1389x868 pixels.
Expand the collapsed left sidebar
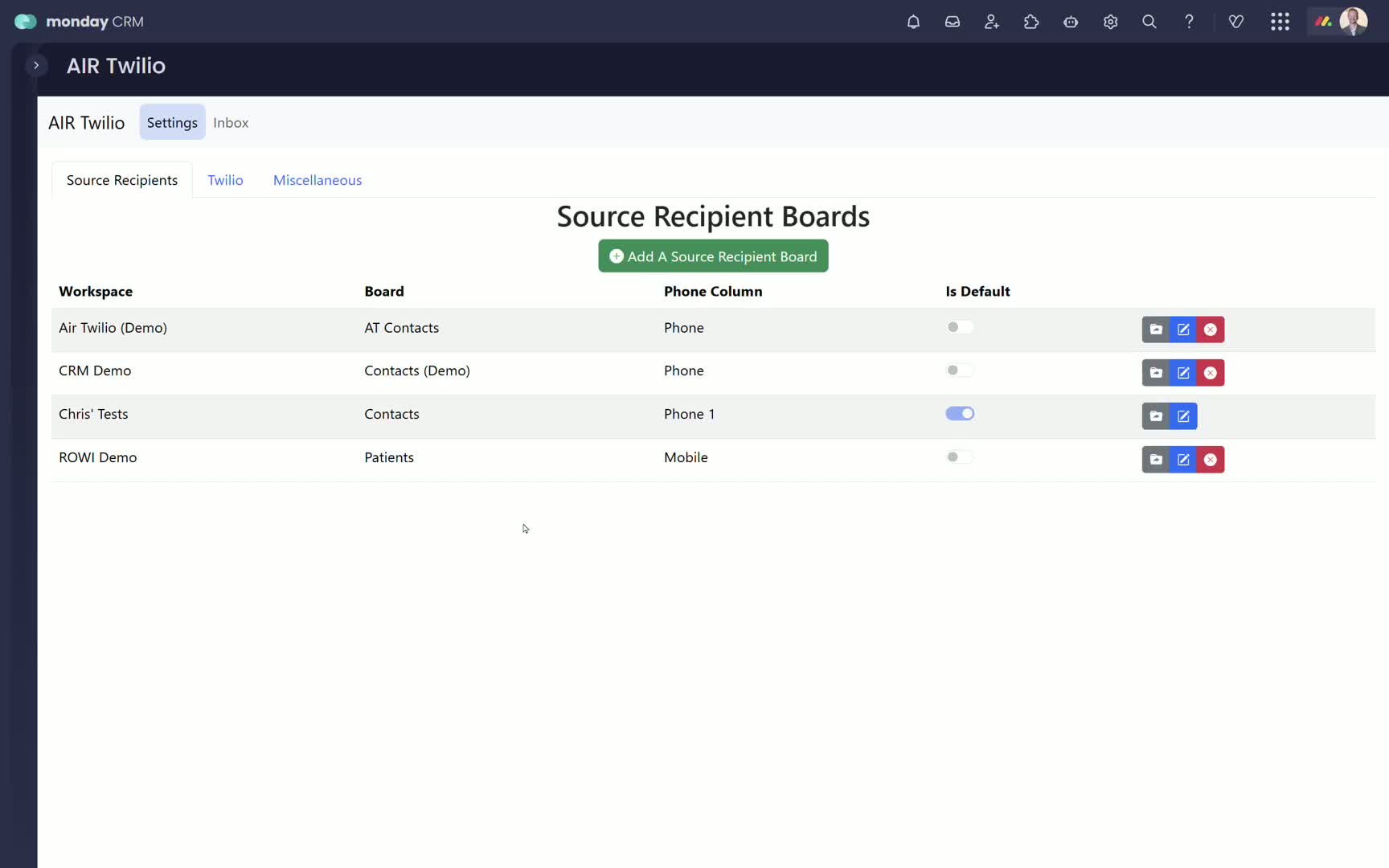click(x=36, y=65)
